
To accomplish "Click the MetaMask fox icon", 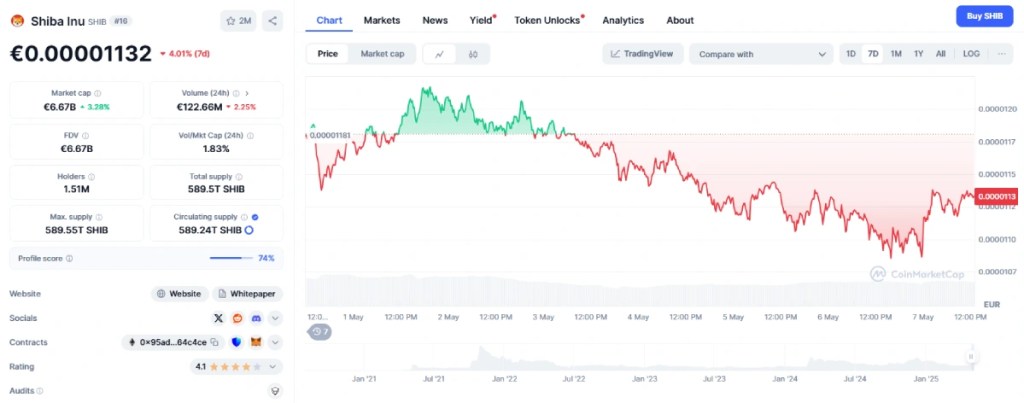I will [256, 342].
